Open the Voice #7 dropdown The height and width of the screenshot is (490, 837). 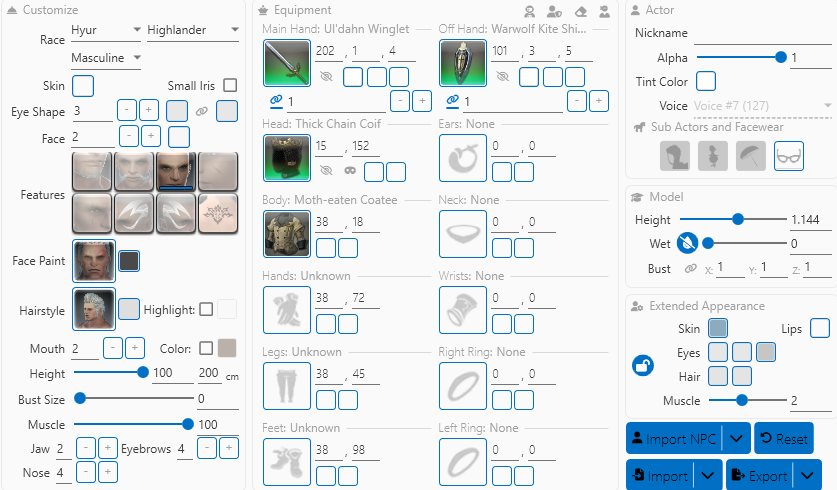[x=763, y=106]
